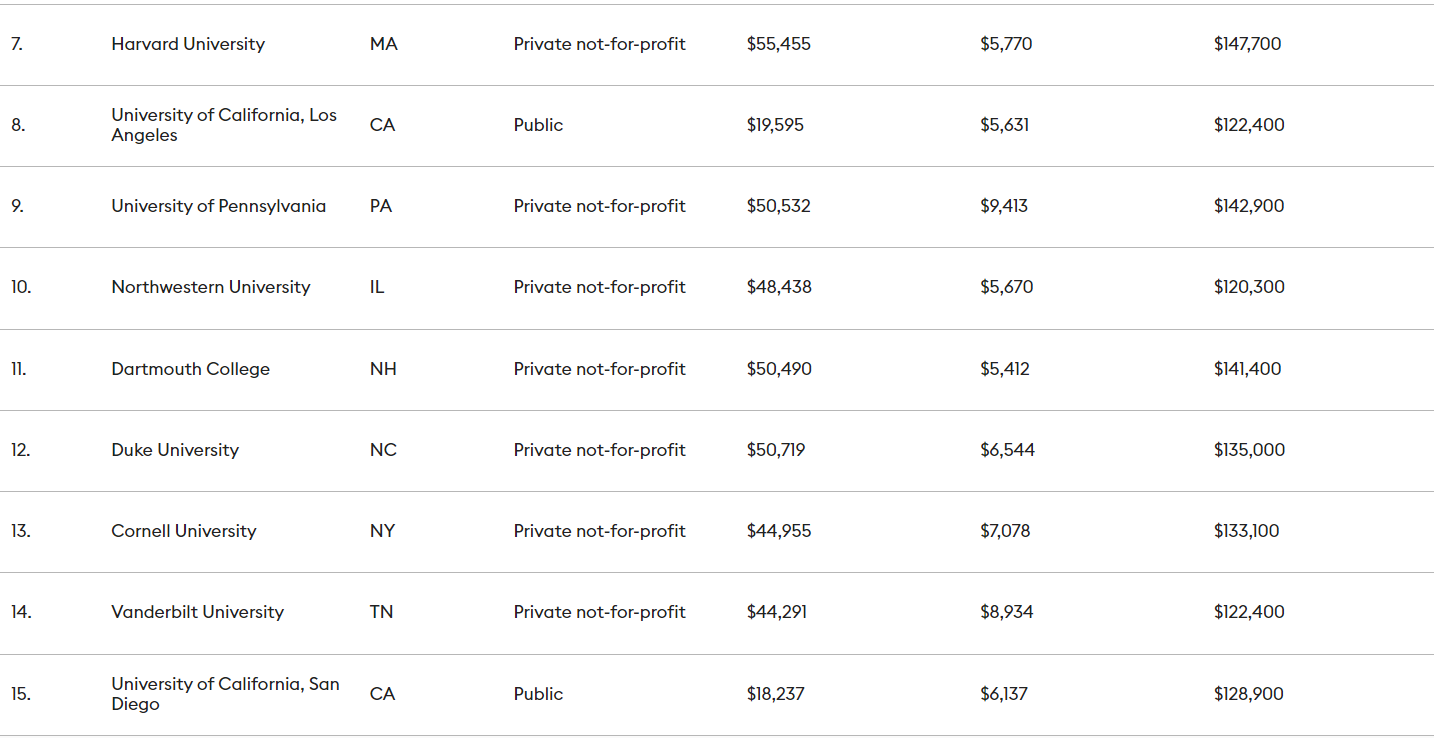Click Cornell's $133,100 earnings figure
The height and width of the screenshot is (738, 1434).
click(1246, 531)
